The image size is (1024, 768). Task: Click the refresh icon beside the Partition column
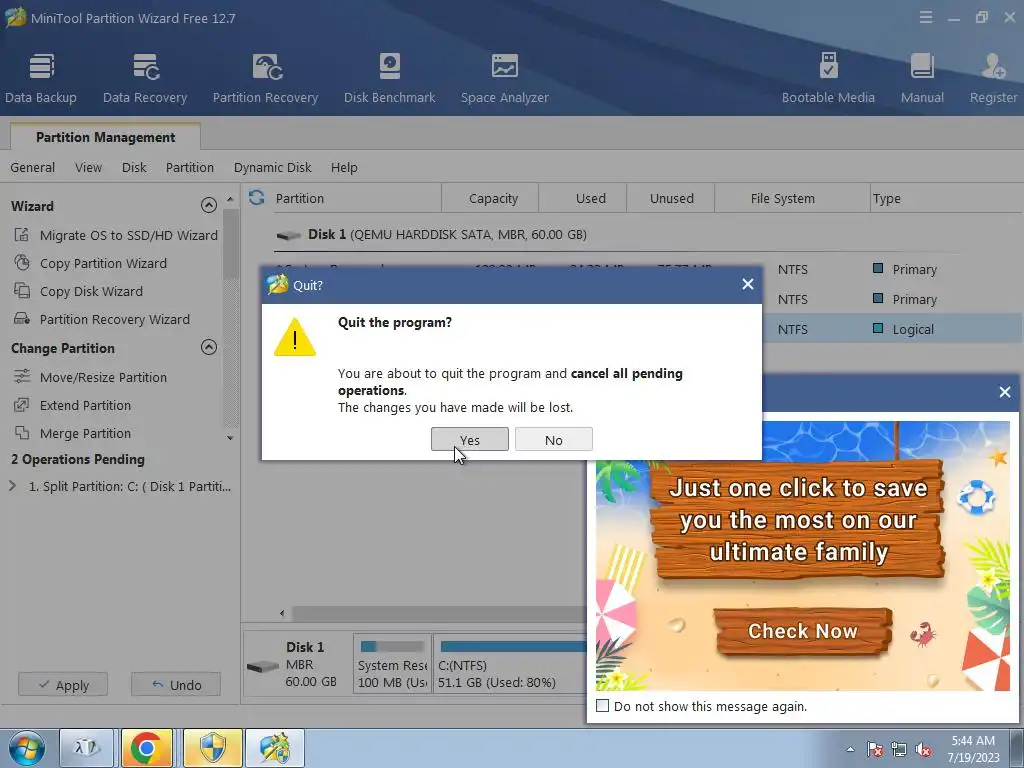257,197
